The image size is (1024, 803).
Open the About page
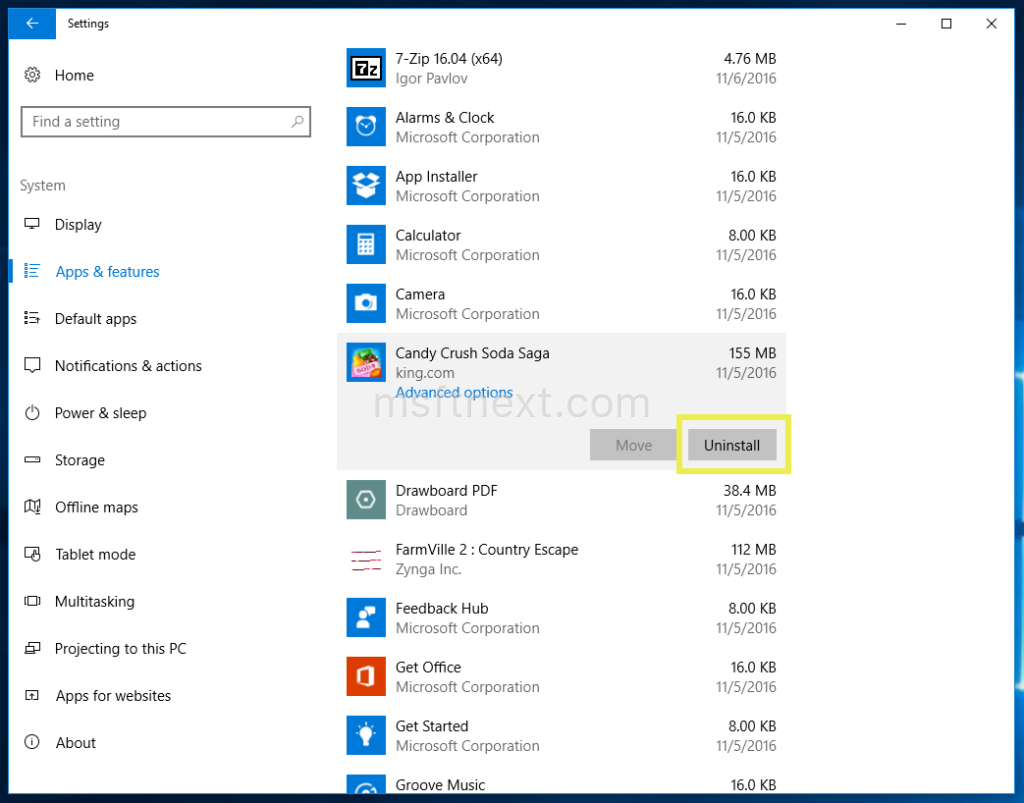click(x=75, y=743)
